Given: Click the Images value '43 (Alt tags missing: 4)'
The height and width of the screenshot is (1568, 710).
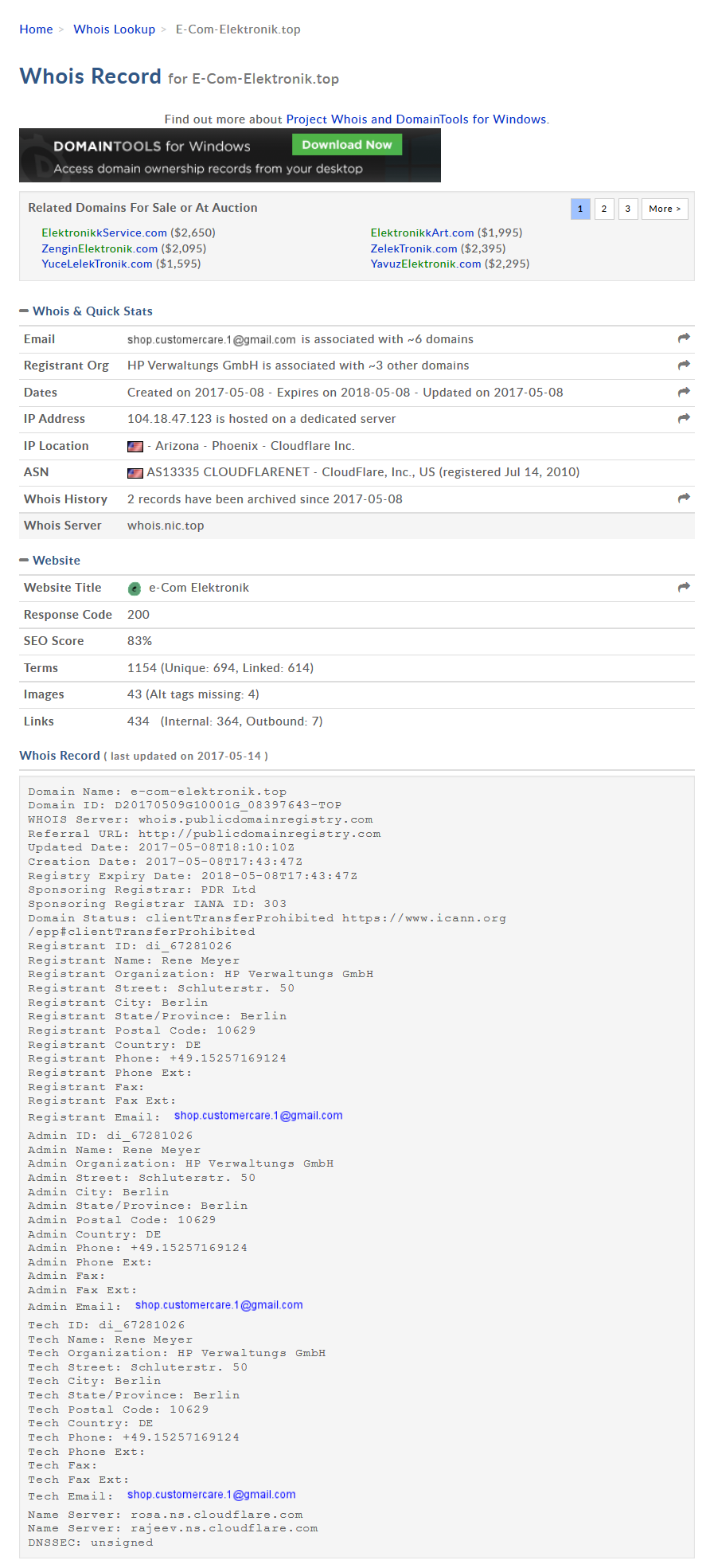Looking at the screenshot, I should [193, 694].
